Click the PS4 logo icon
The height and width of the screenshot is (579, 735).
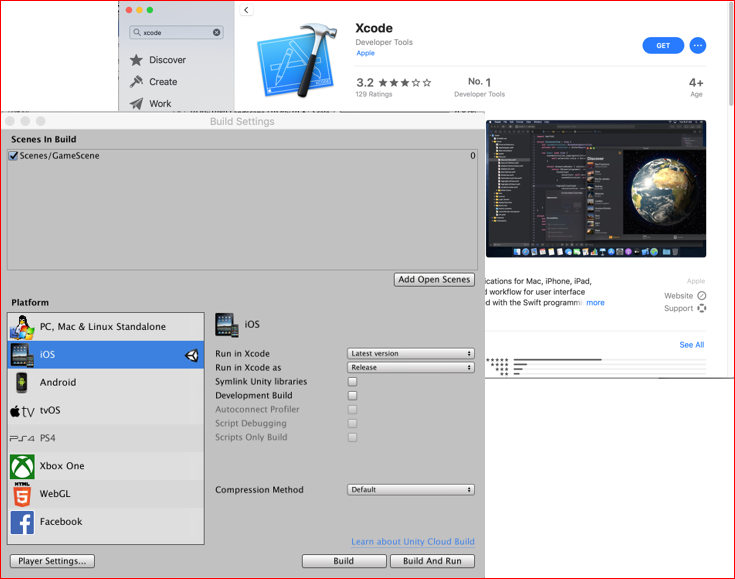pos(22,438)
